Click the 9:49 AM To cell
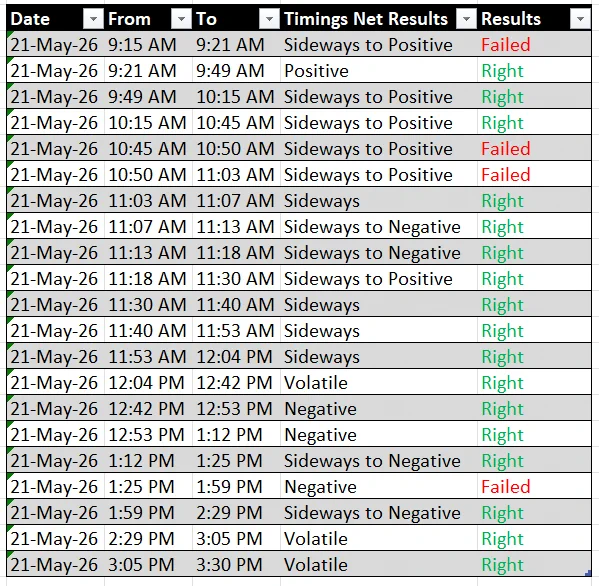The image size is (599, 586). point(236,71)
